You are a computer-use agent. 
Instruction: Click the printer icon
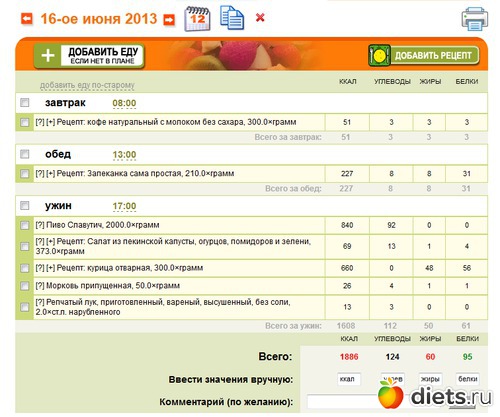pos(475,19)
